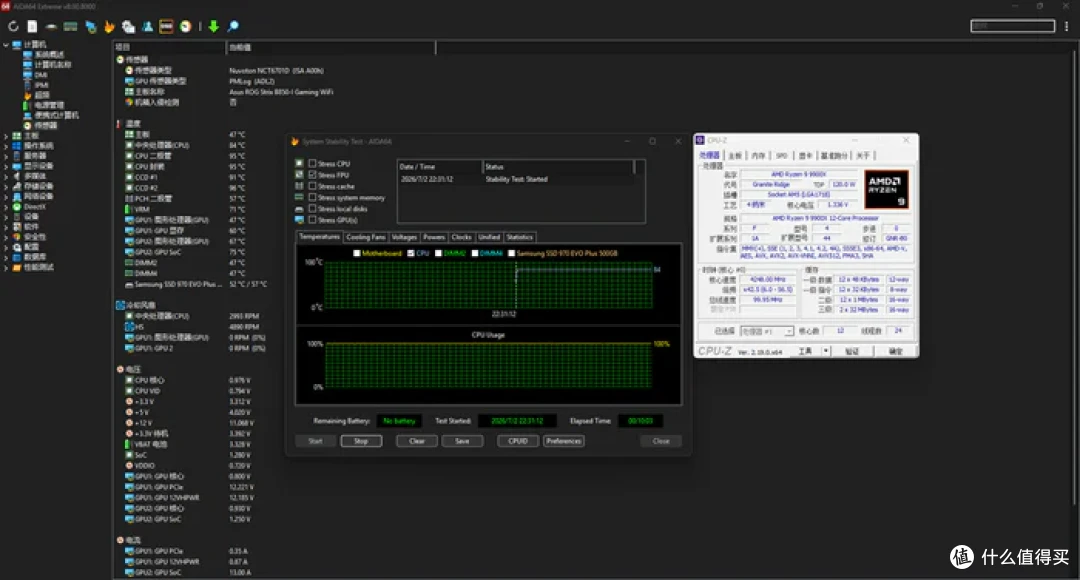Open the processor selection dropdown in CPU-Z

tap(767, 331)
